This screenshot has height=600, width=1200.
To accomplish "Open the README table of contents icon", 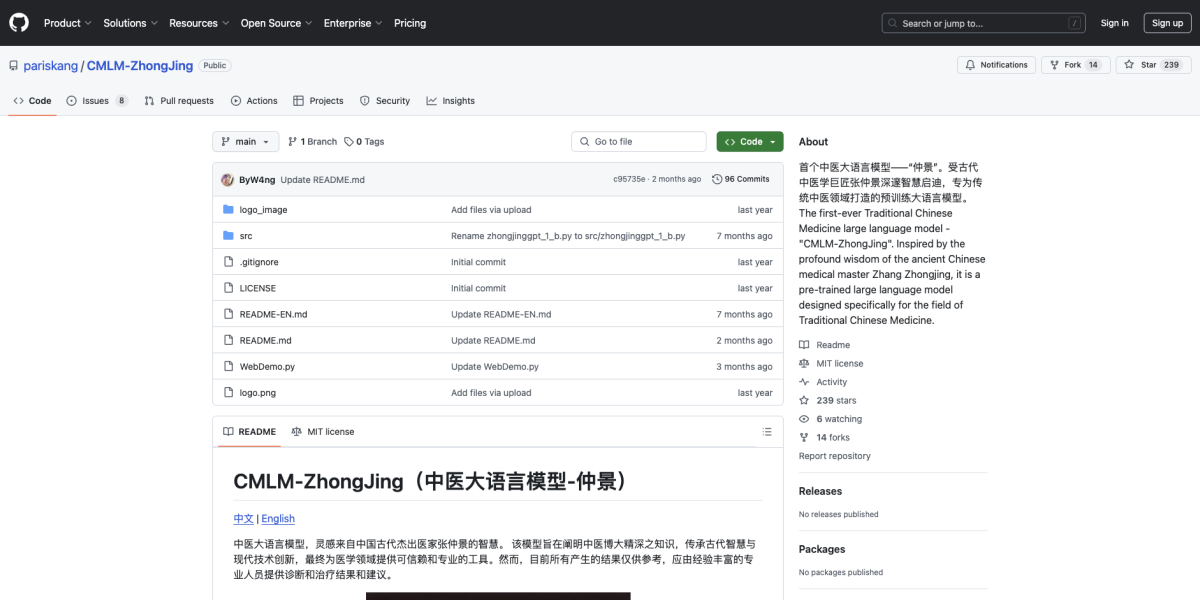I will [766, 431].
